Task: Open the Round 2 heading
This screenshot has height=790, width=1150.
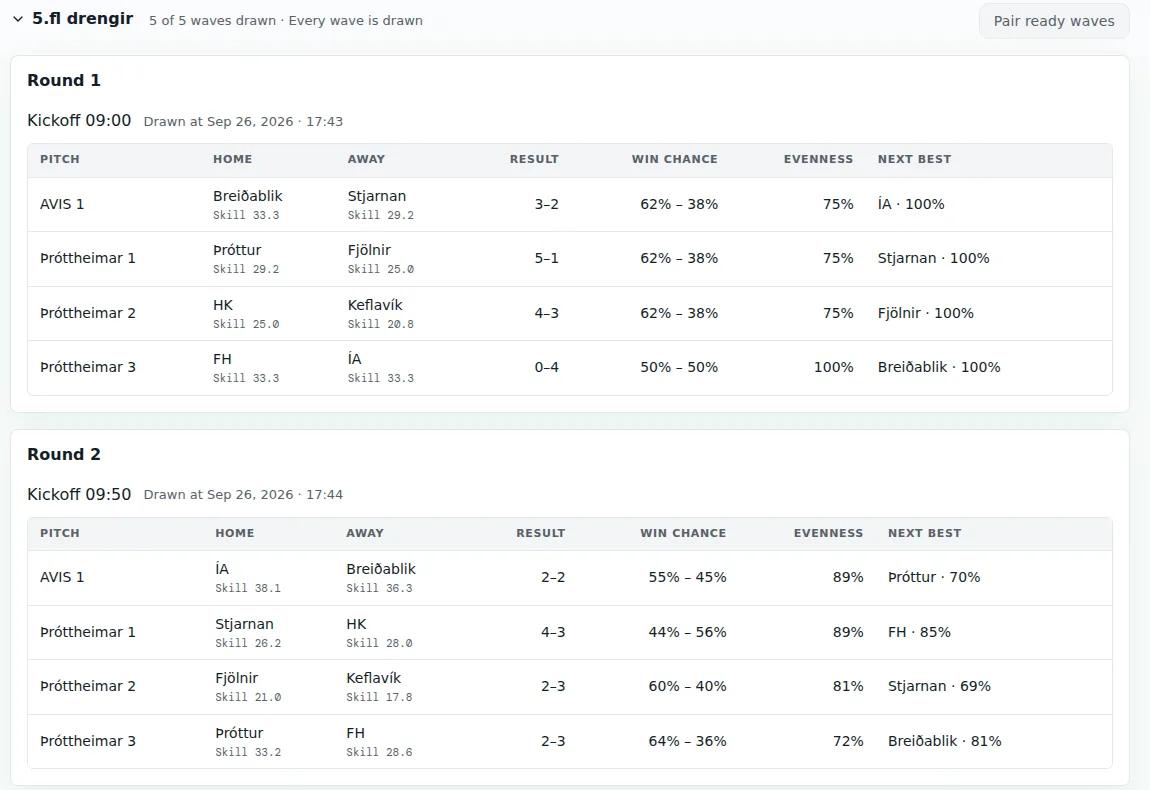Action: (64, 455)
